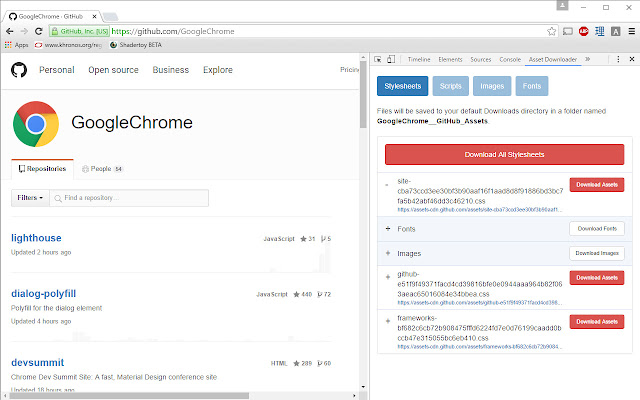Select the Images category button
The image size is (640, 400).
492,86
